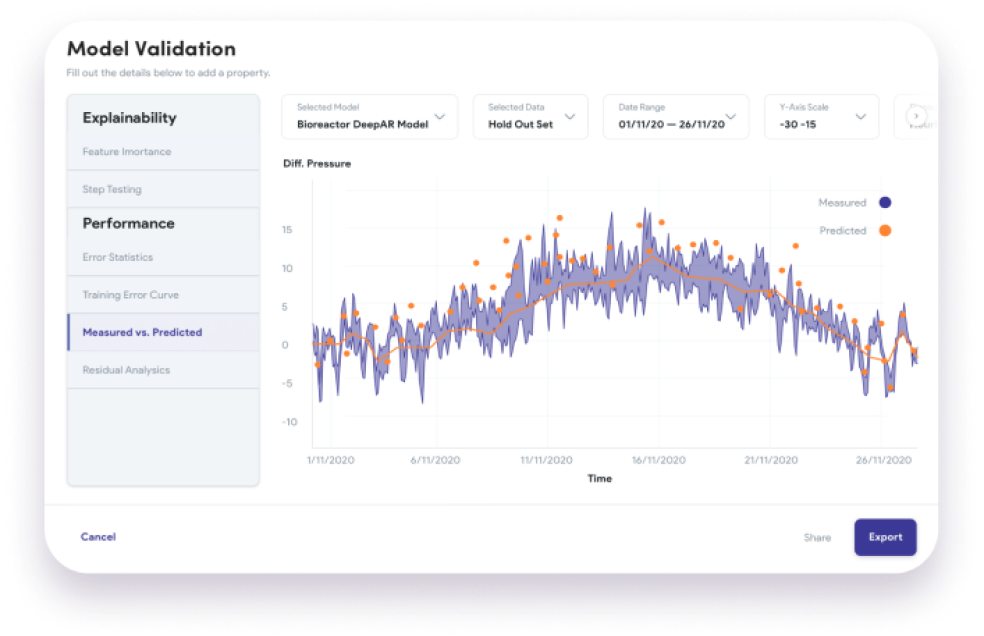Select the Step Testing item
Screen dimensions: 984x636
(x=112, y=189)
